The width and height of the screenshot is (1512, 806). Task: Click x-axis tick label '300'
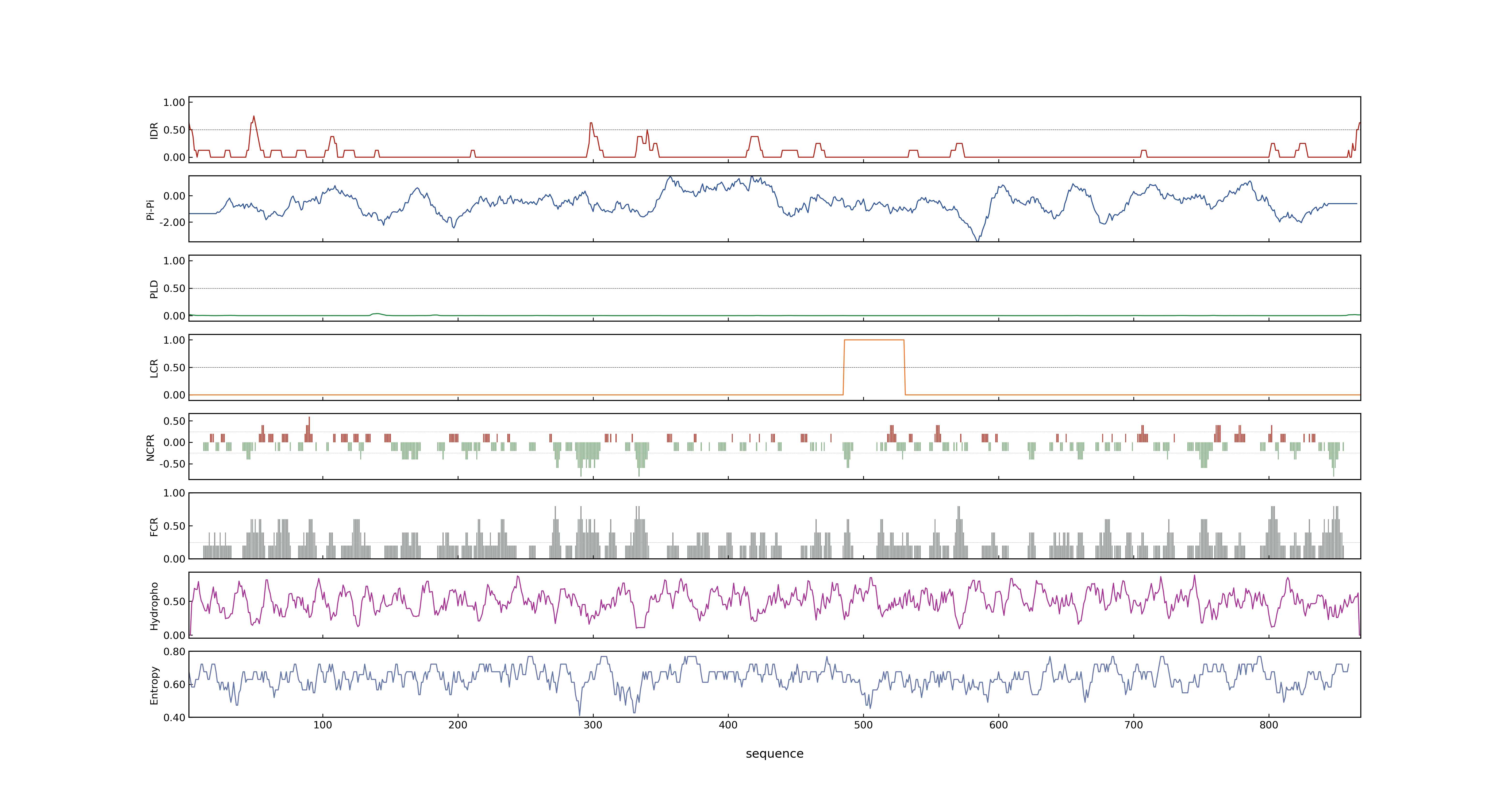[x=593, y=725]
